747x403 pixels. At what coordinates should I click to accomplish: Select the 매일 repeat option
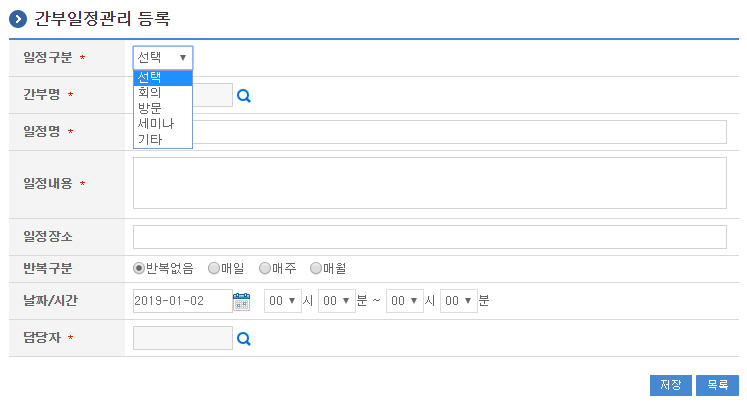[214, 268]
